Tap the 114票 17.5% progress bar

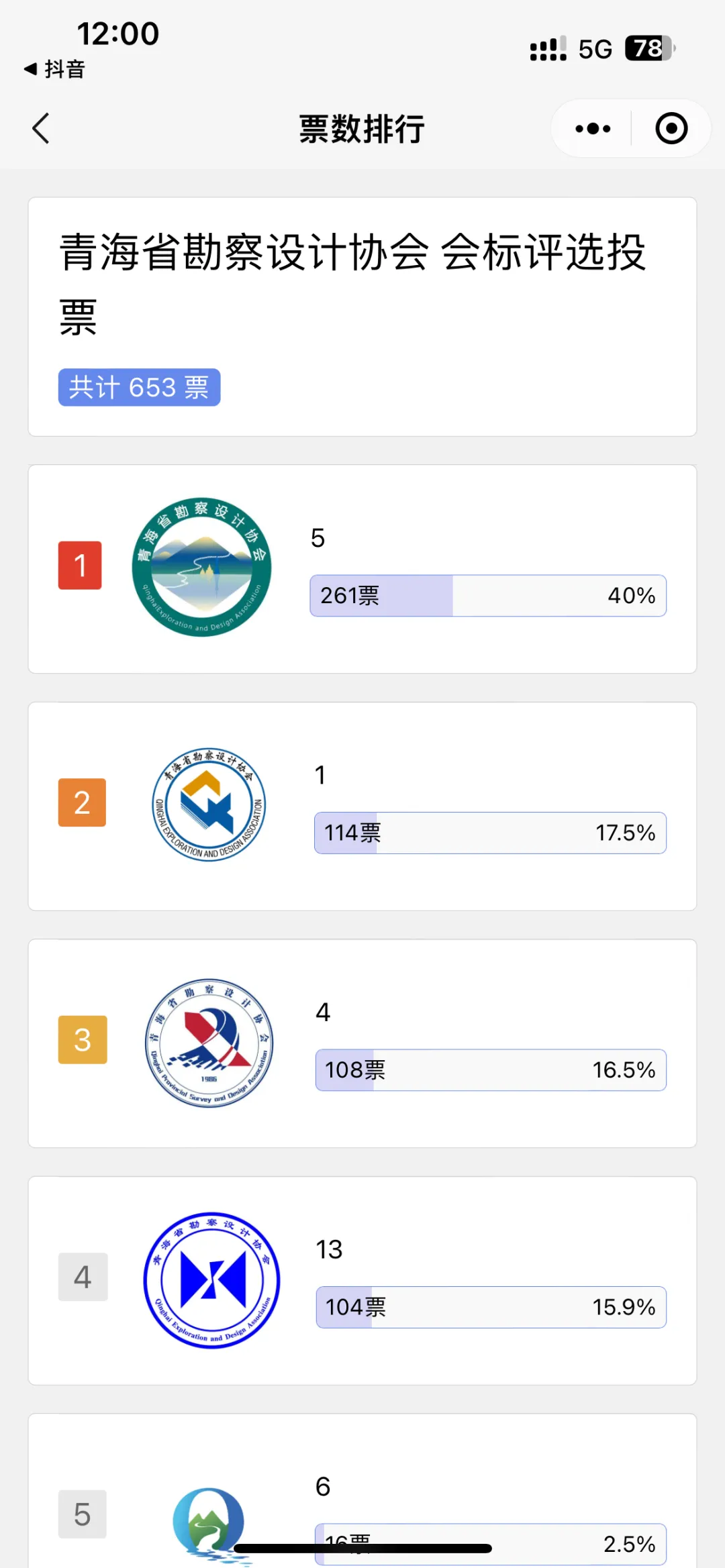pyautogui.click(x=490, y=833)
